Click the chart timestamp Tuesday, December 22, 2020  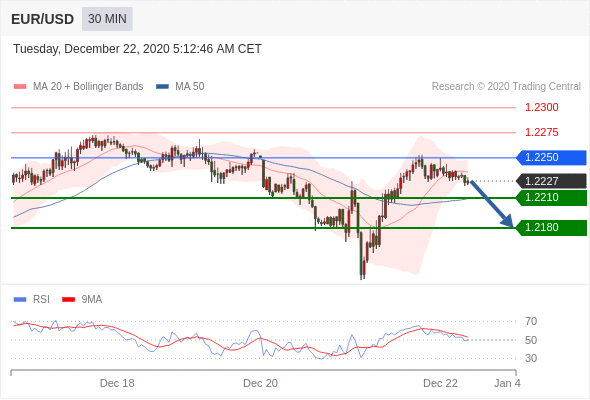pyautogui.click(x=137, y=49)
